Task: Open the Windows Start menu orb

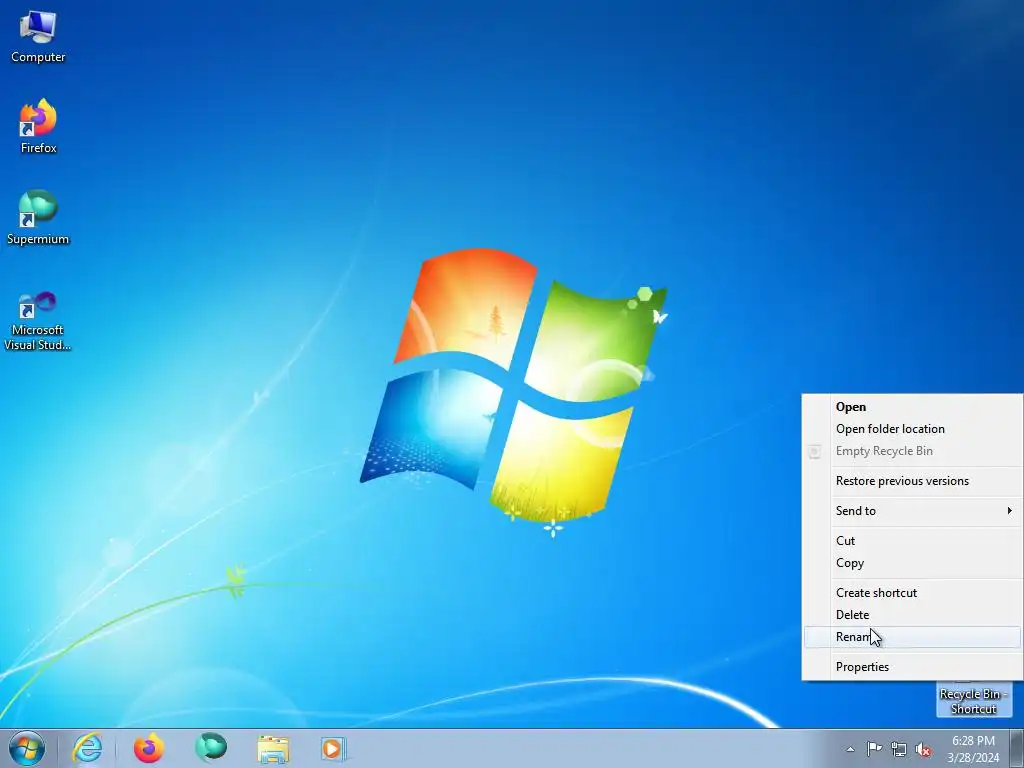Action: click(27, 748)
